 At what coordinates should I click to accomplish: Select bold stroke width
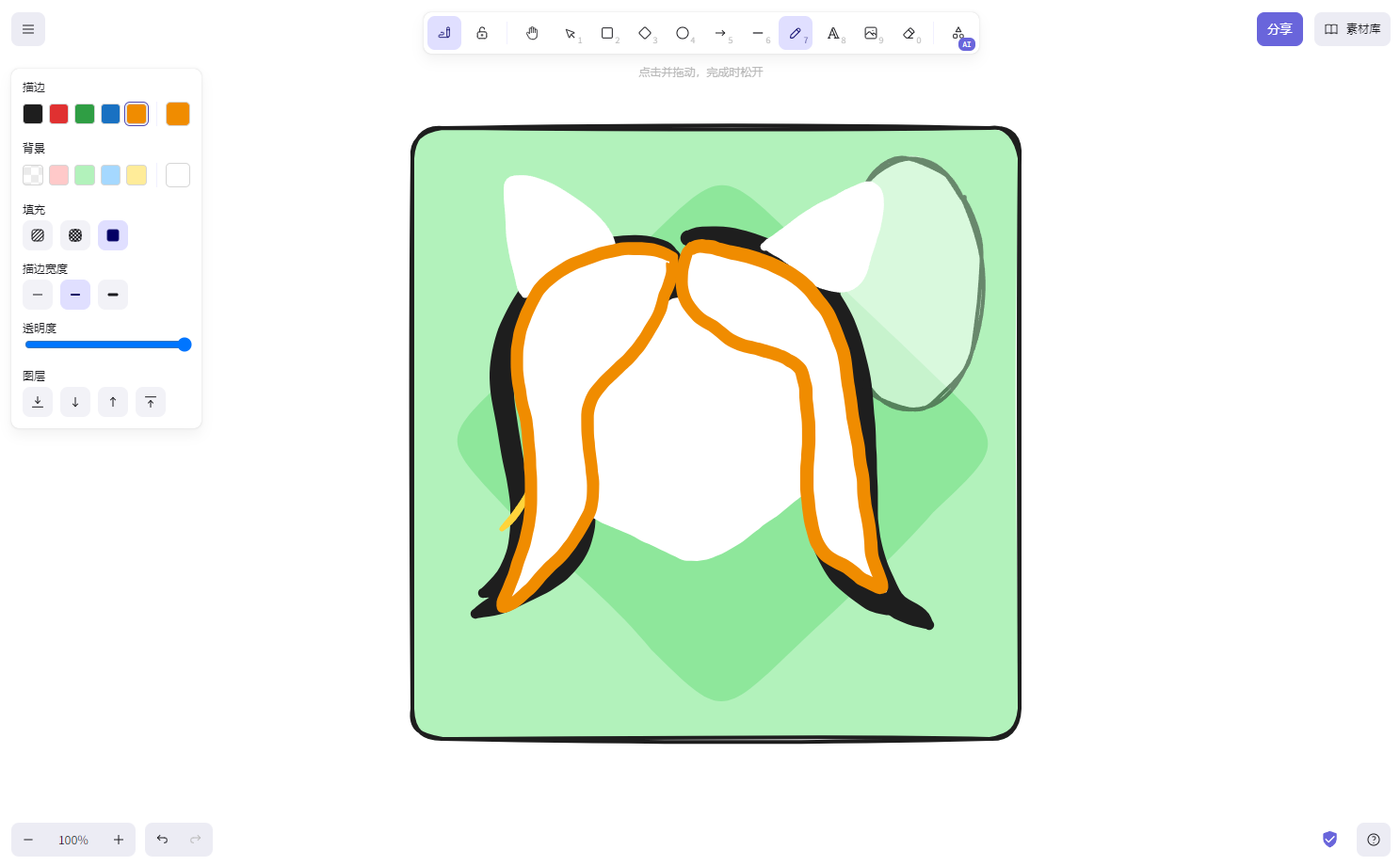click(x=75, y=295)
